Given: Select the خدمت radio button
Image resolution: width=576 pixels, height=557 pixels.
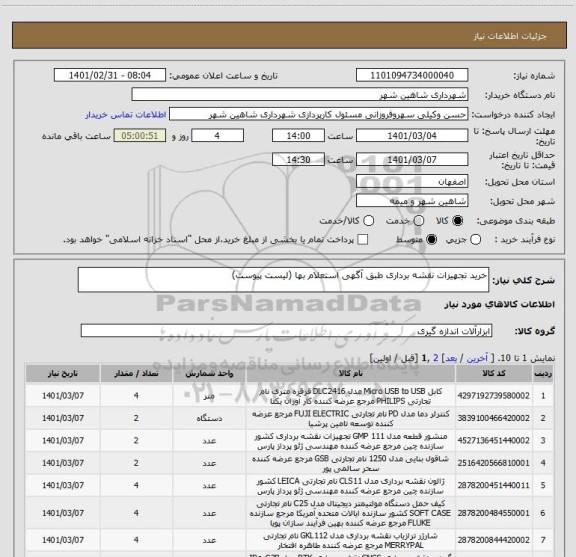Looking at the screenshot, I should point(419,220).
